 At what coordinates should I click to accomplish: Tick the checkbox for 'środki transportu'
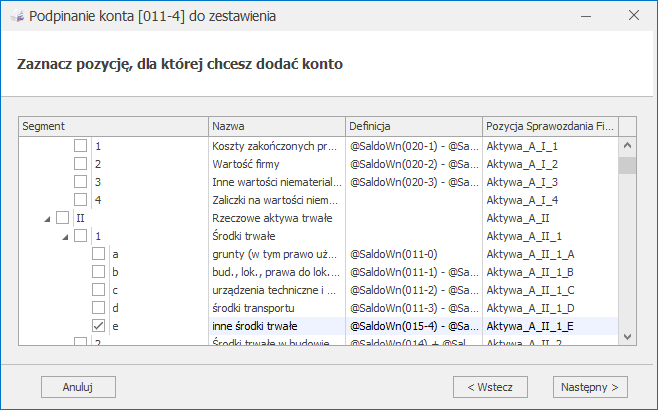[99, 308]
